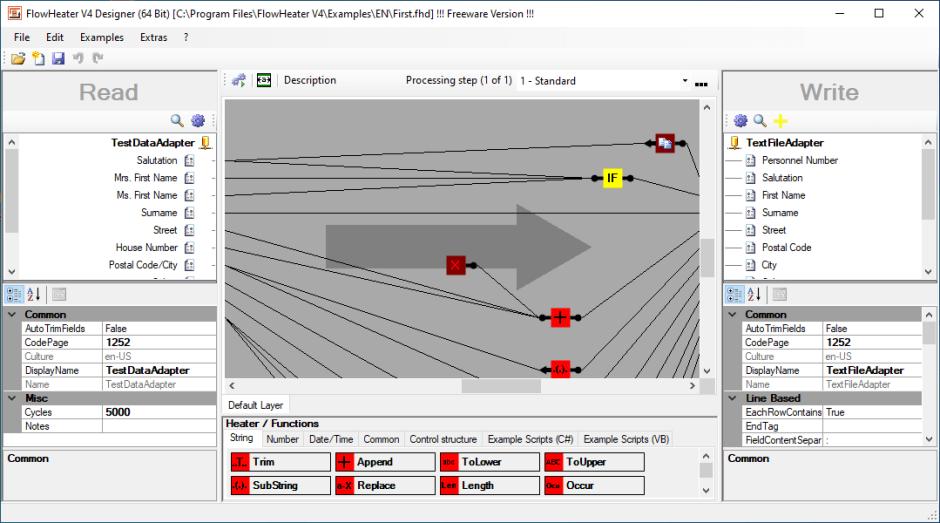Screen dimensions: 940x523
Task: Sort Read properties alphabetically
Action: (34, 294)
